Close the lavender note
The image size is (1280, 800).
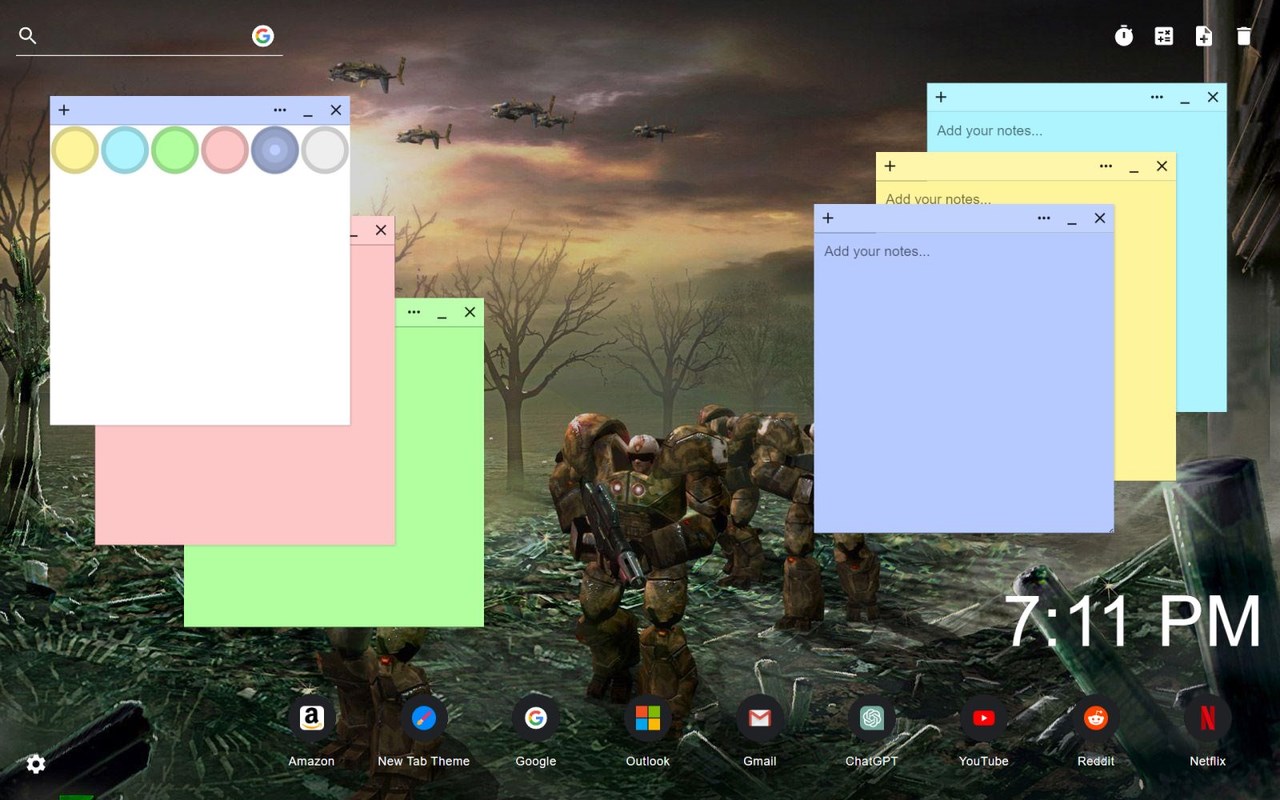point(1100,218)
